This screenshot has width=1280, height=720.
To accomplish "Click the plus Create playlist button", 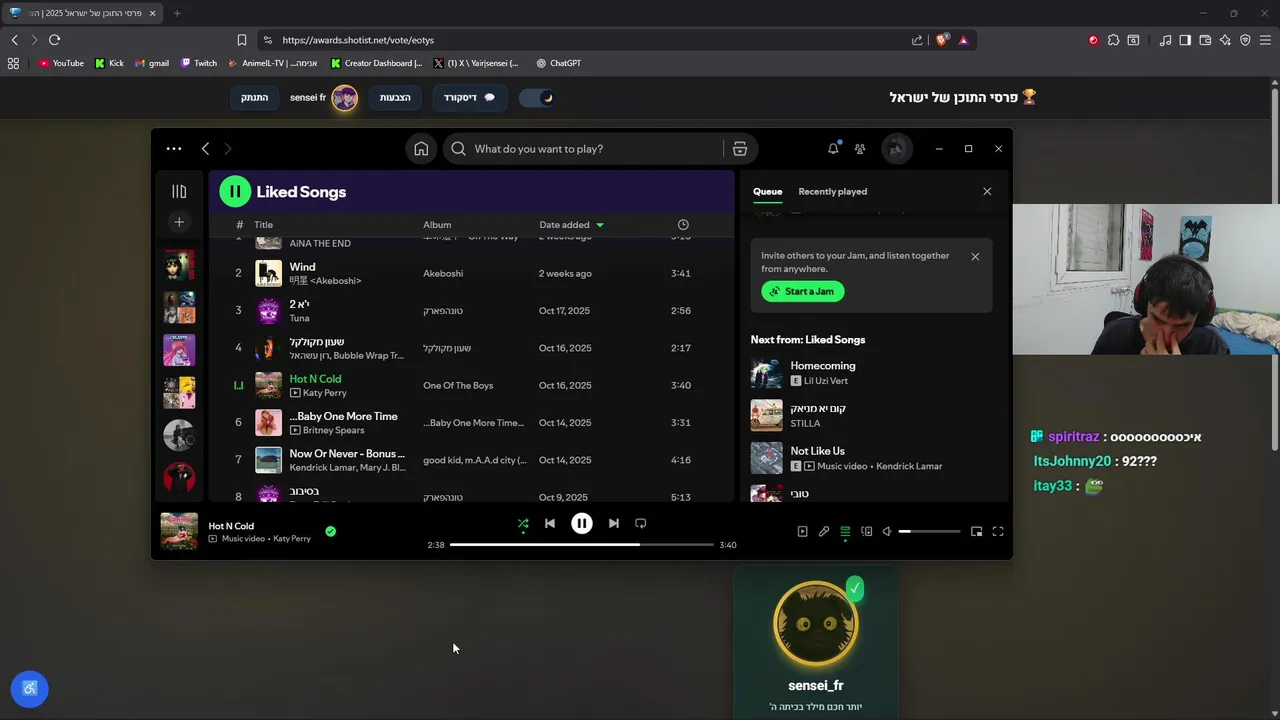I will 179,222.
